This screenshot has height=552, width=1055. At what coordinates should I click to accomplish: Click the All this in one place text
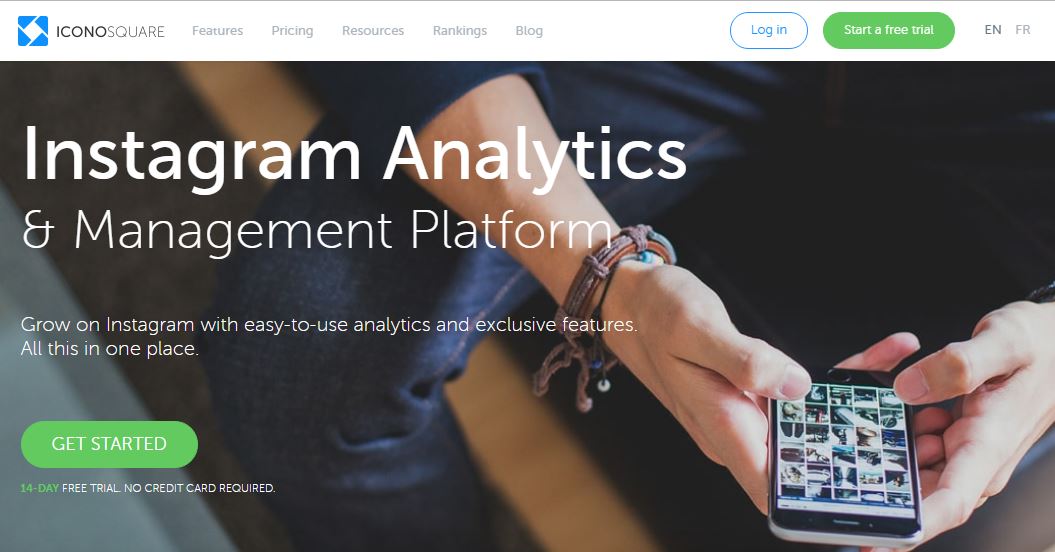click(110, 349)
